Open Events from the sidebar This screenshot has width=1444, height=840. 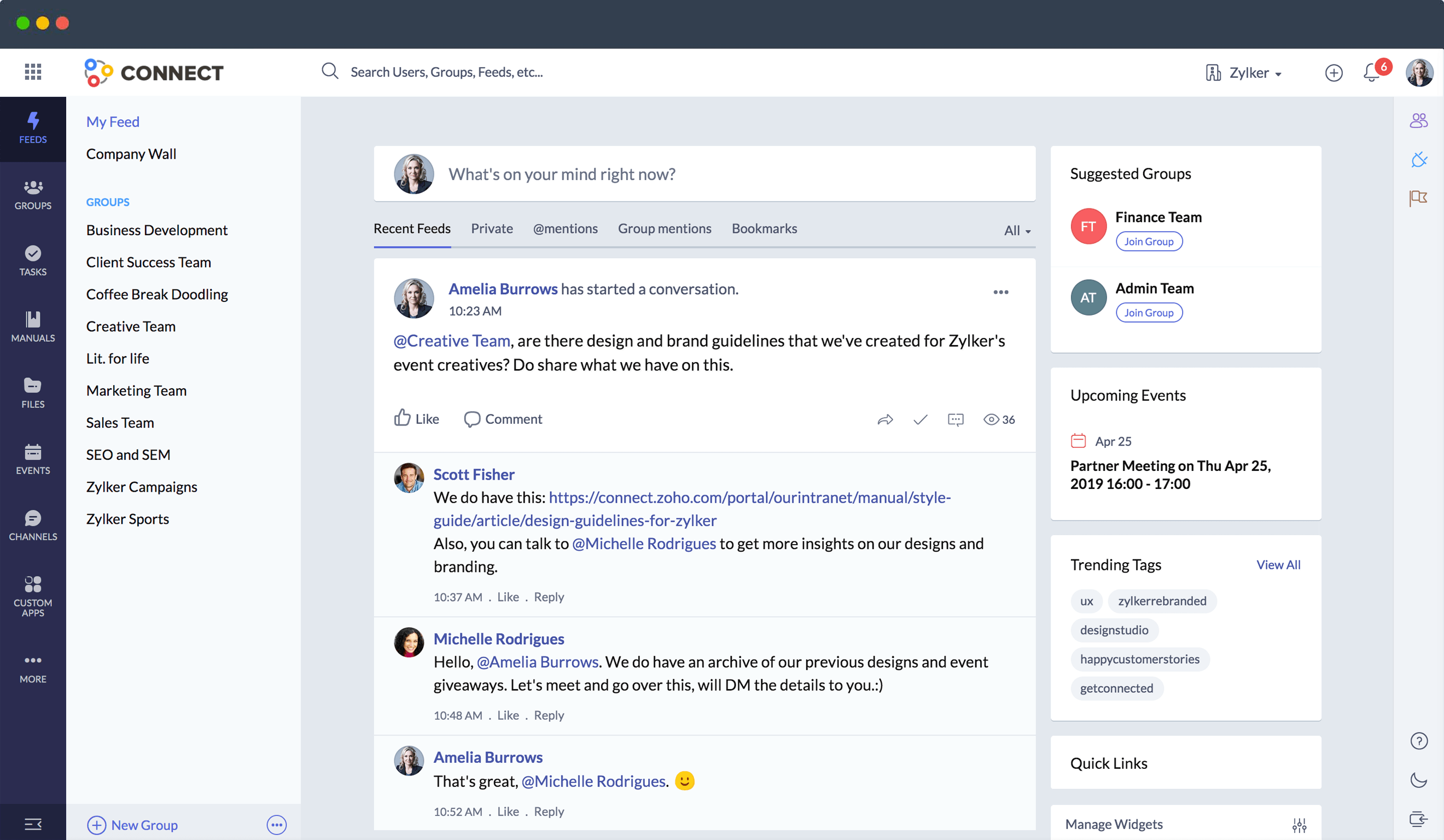point(33,459)
